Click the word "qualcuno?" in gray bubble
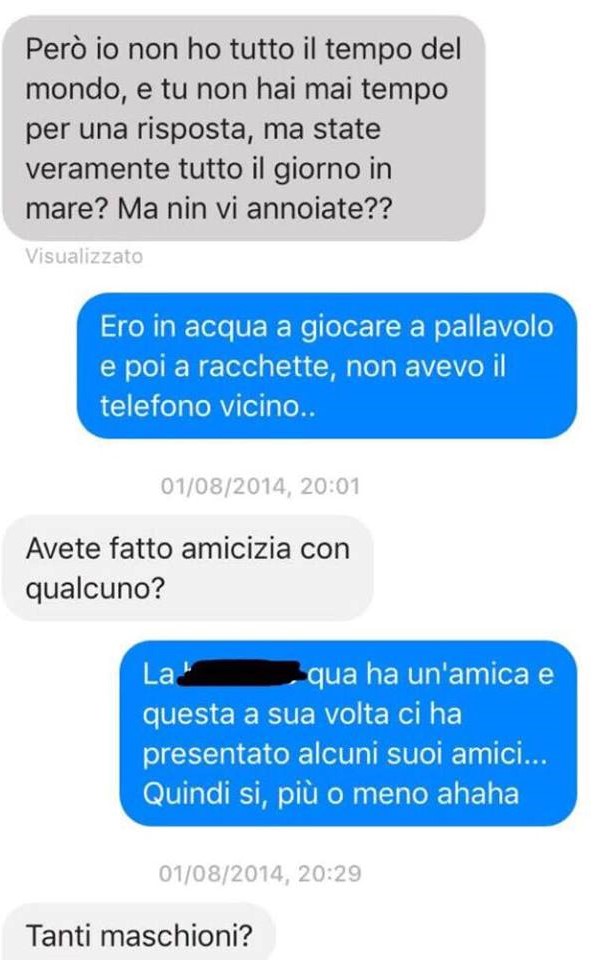Viewport: 615px width, 960px height. 96,589
